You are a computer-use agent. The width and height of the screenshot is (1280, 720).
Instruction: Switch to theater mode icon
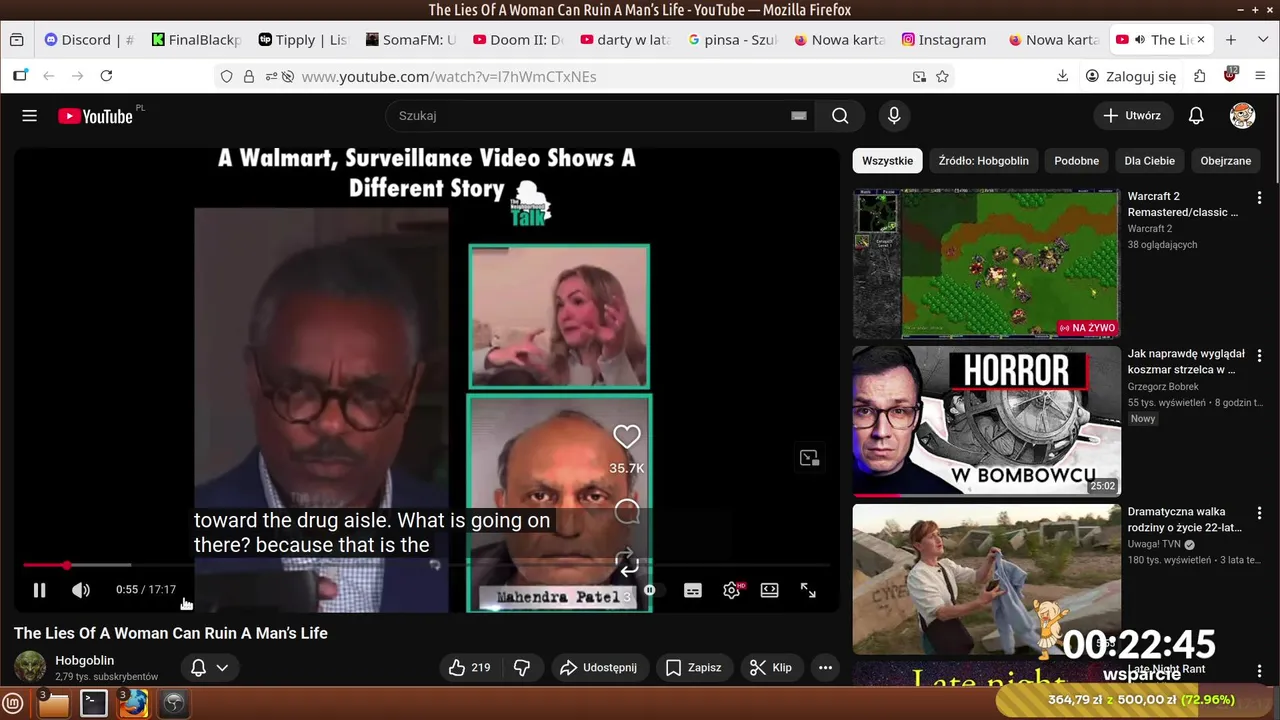(770, 591)
